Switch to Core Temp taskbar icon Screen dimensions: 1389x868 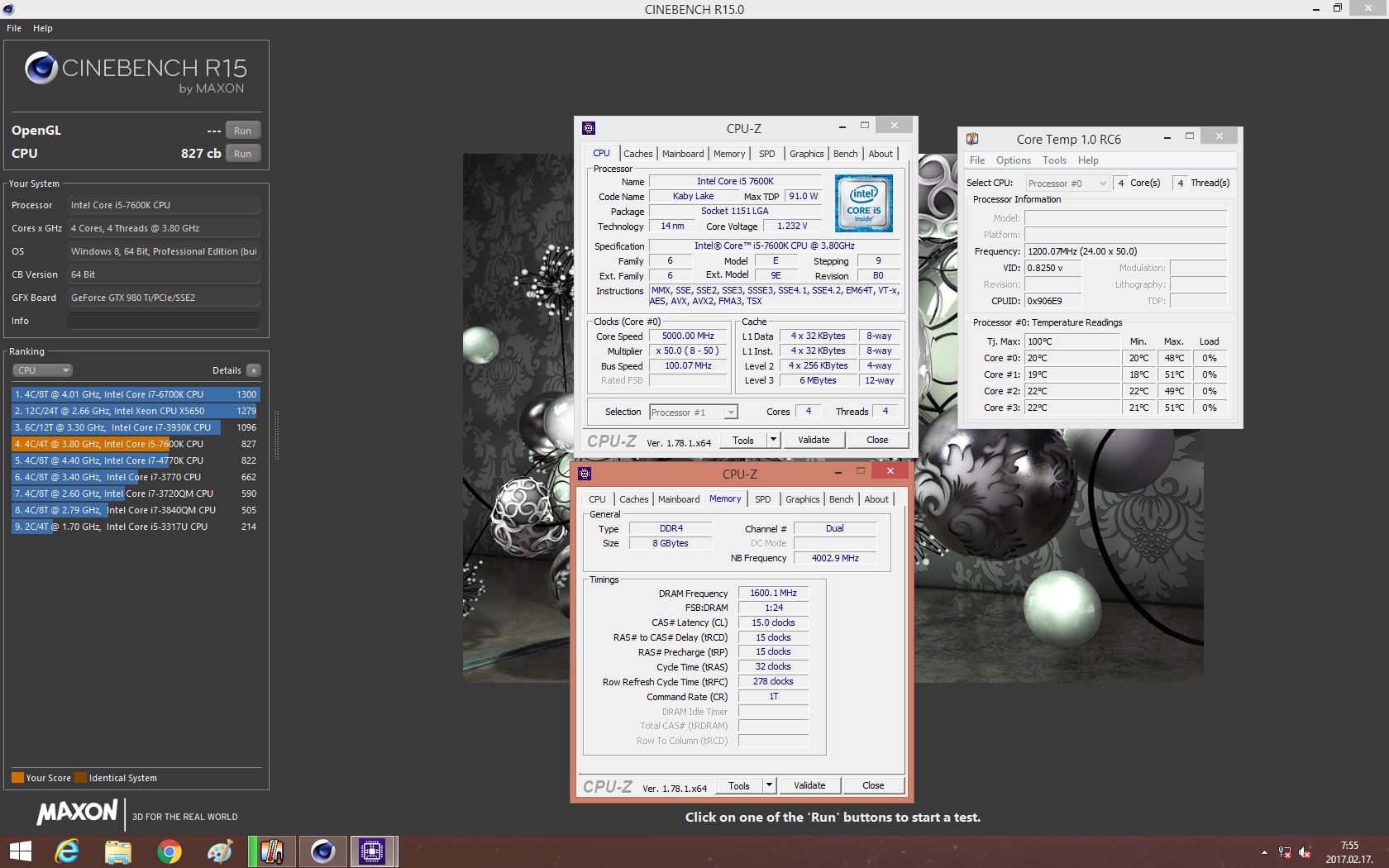tap(272, 851)
